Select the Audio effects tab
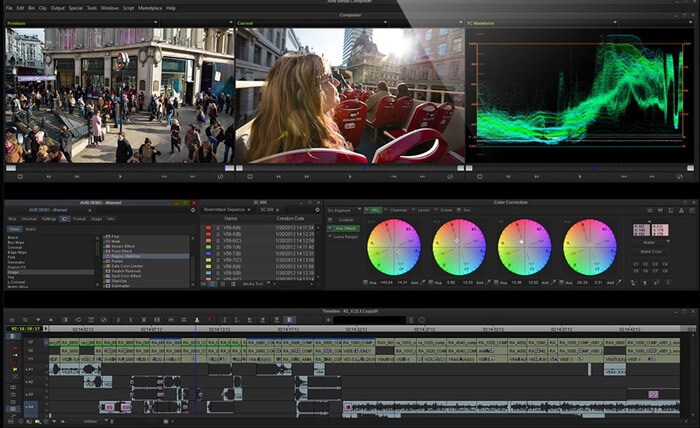700x428 pixels. click(x=30, y=229)
